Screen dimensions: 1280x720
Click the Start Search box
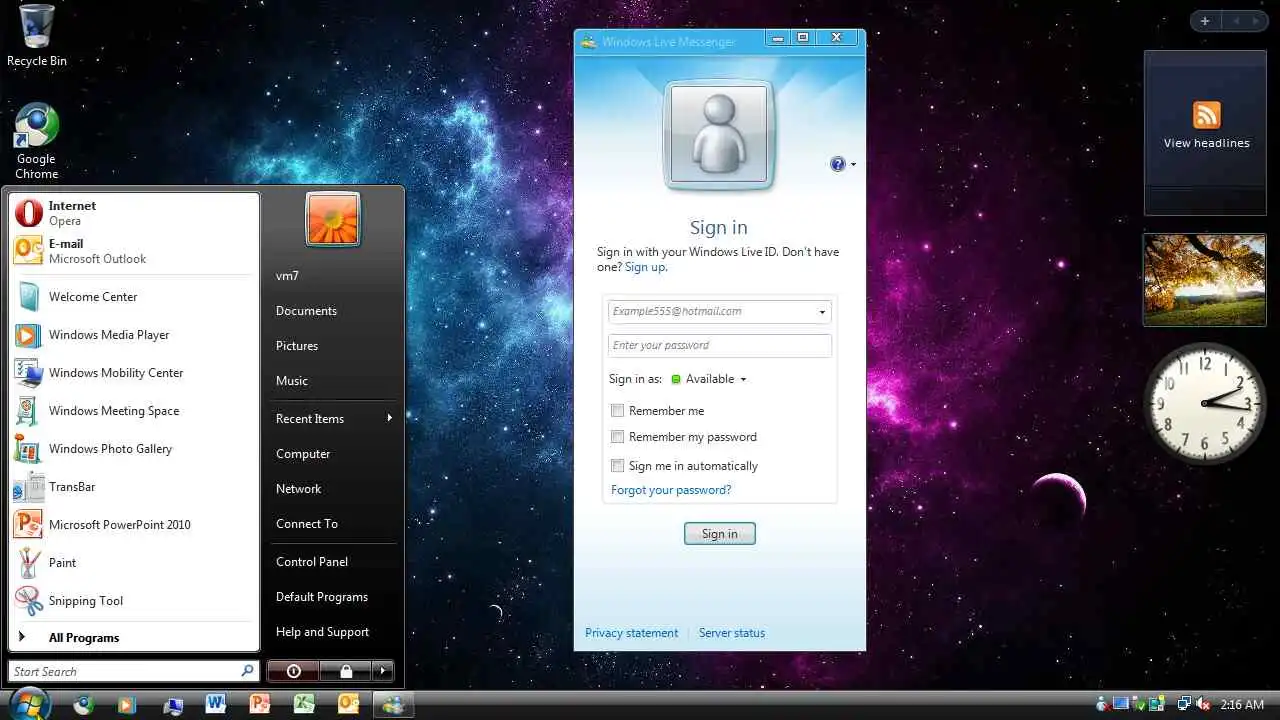(x=133, y=671)
